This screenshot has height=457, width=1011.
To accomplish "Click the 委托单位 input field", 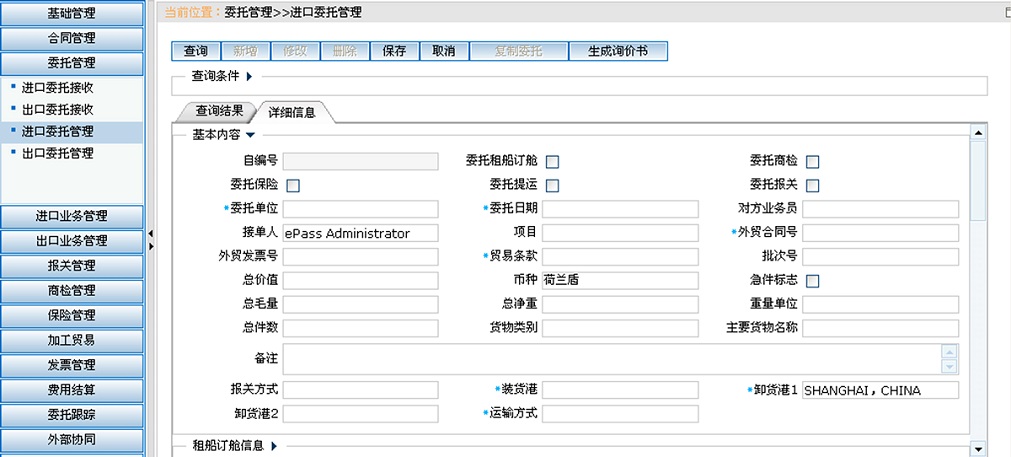I will (x=360, y=209).
